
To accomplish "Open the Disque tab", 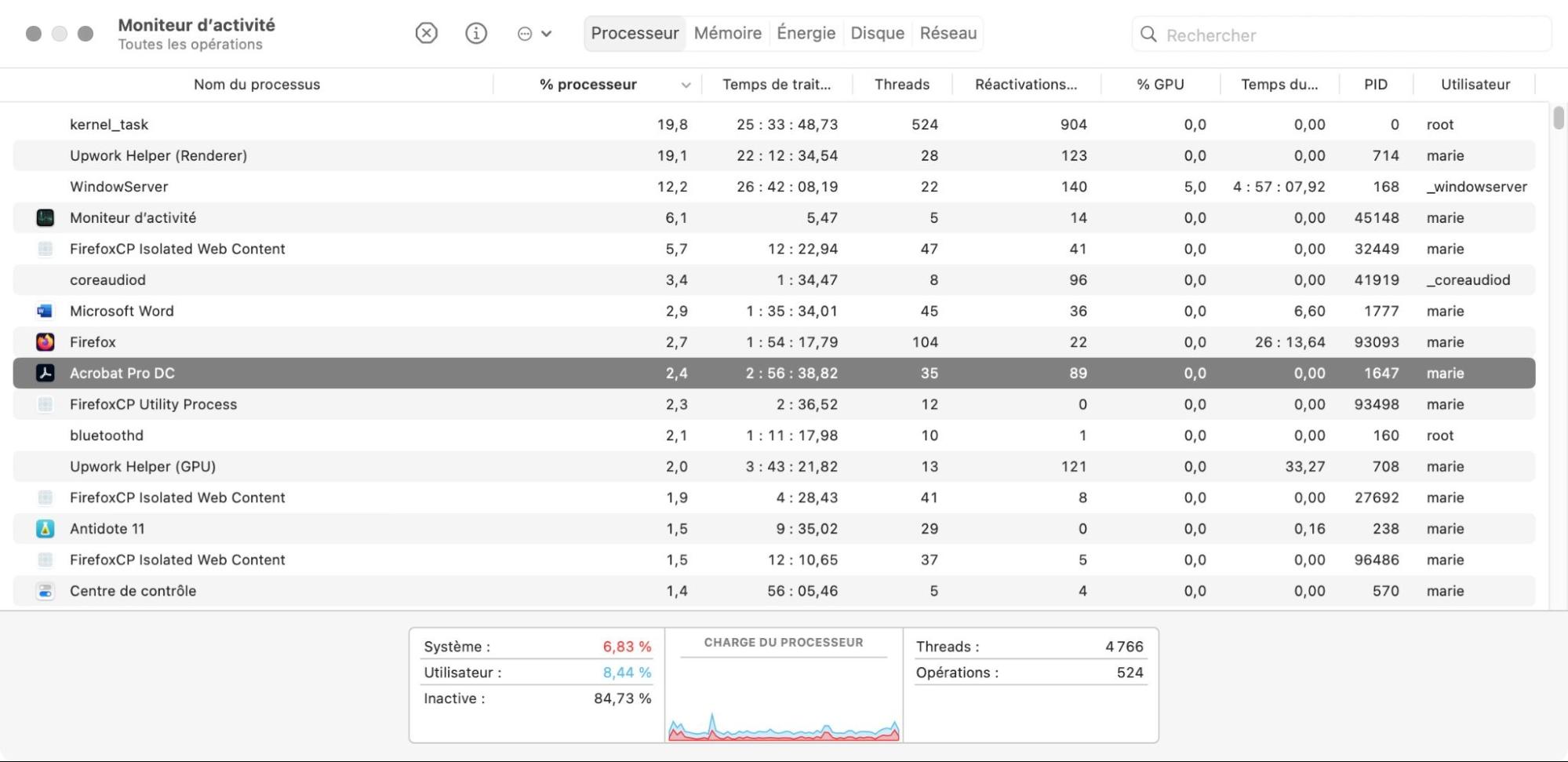I will (x=877, y=33).
